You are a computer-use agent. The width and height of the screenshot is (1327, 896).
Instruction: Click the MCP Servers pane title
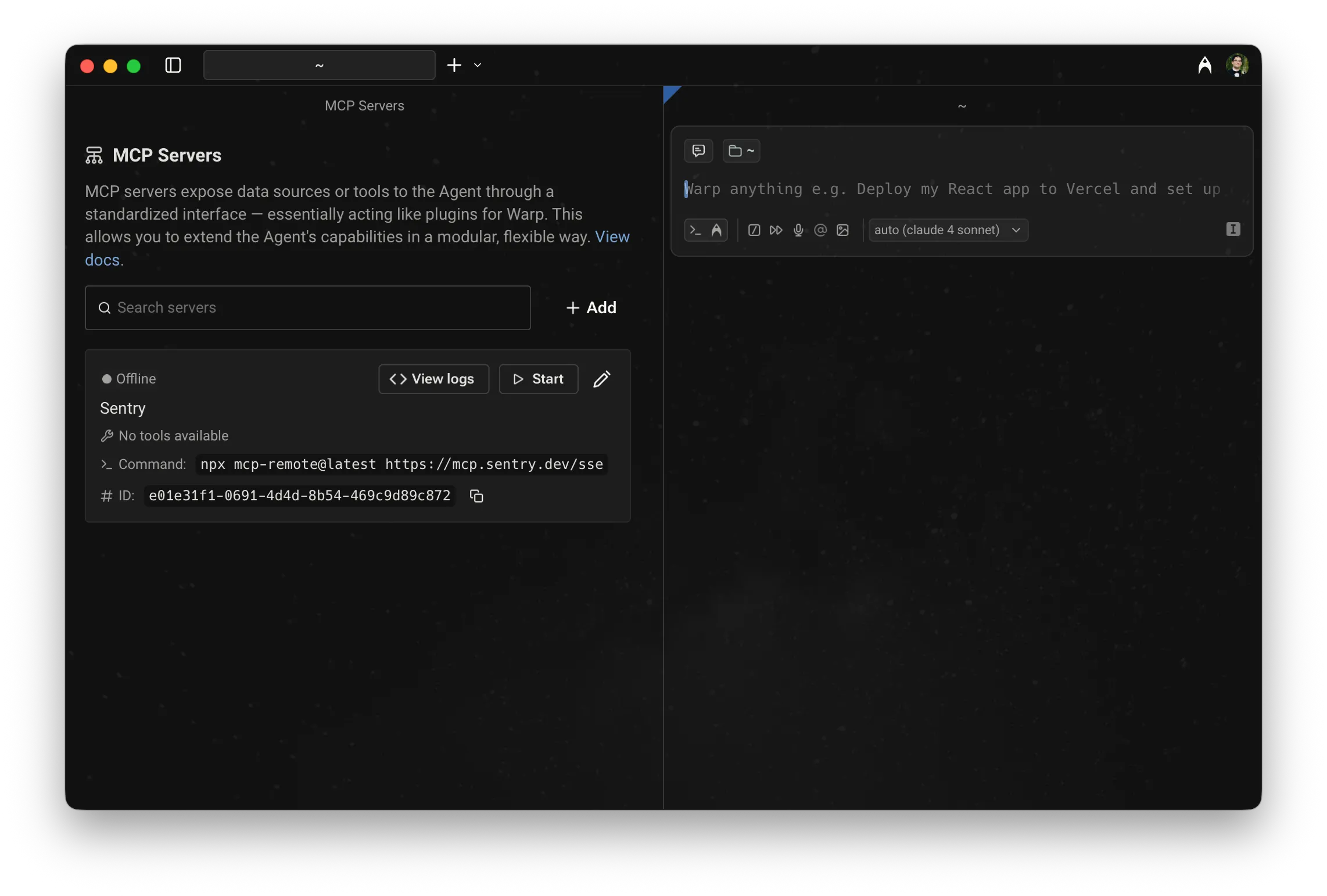pos(364,106)
